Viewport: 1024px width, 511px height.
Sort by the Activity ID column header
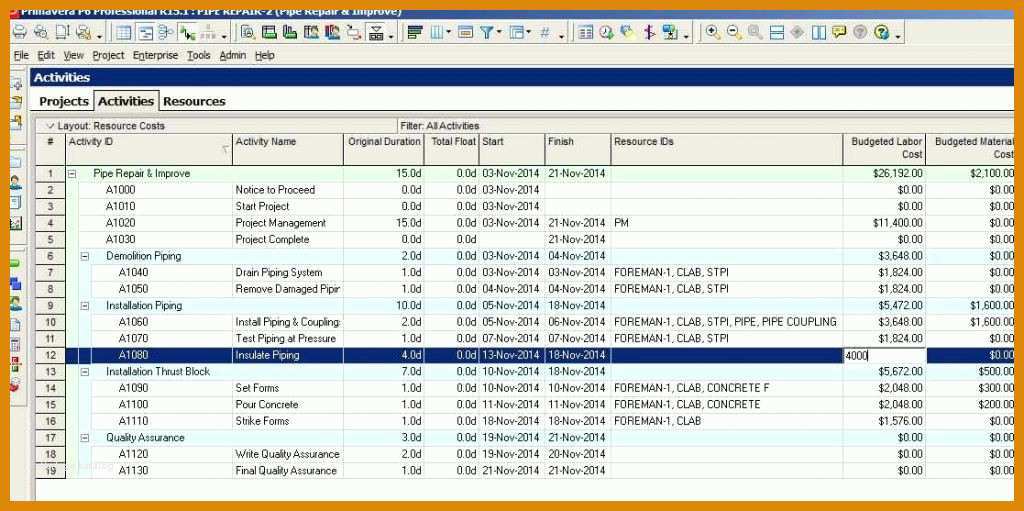pos(149,149)
